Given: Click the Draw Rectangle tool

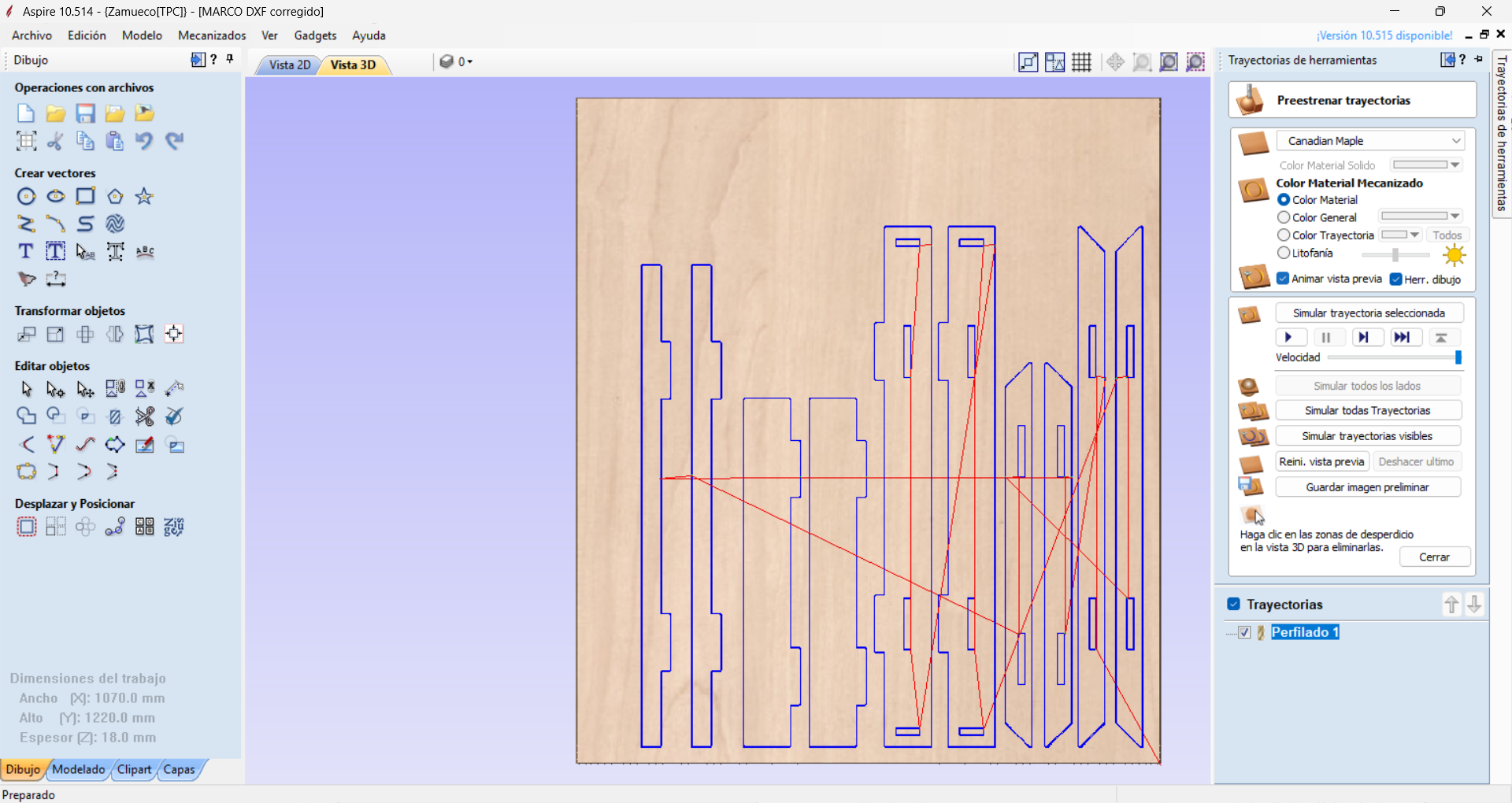Looking at the screenshot, I should tap(85, 196).
